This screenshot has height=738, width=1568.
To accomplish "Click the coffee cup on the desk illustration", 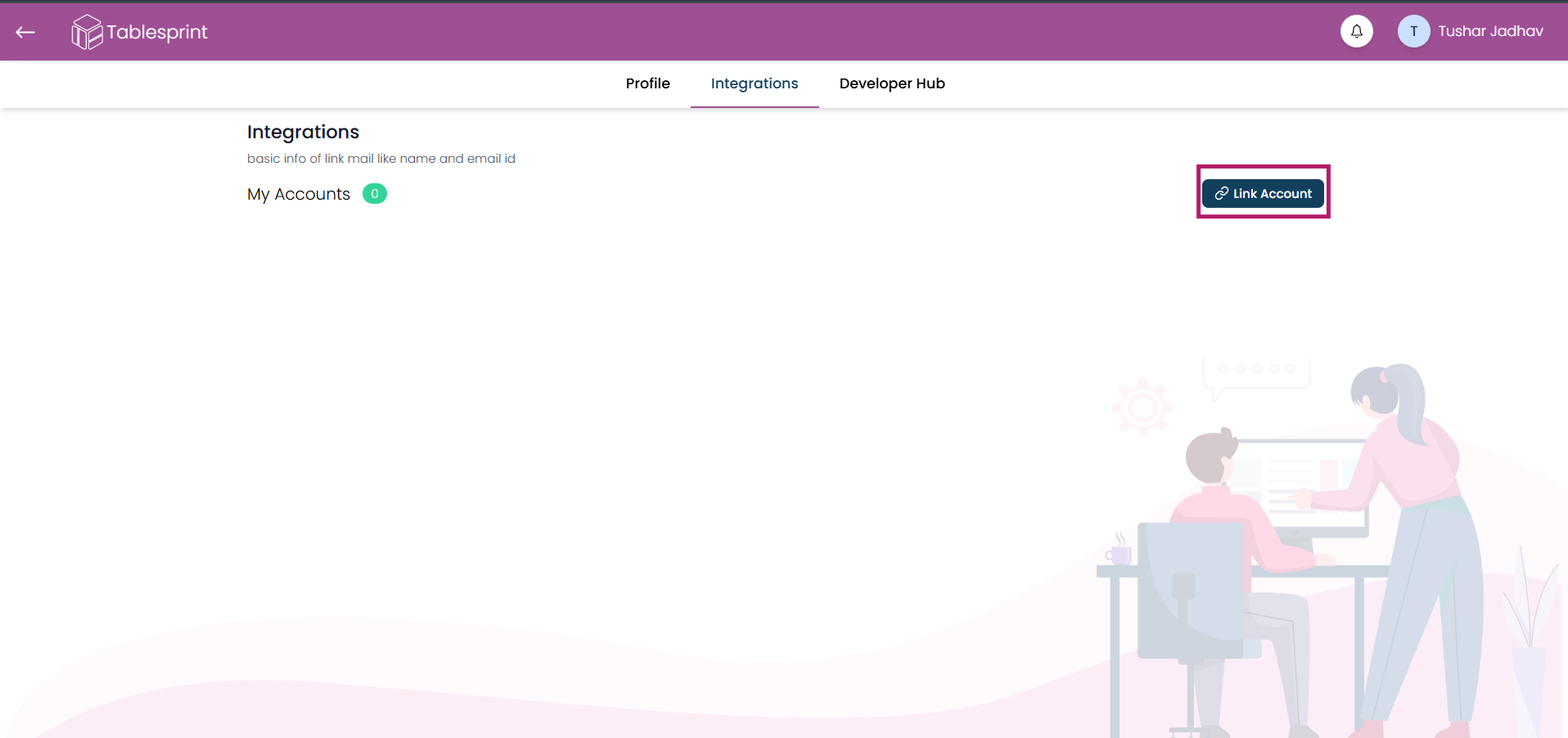I will pyautogui.click(x=1120, y=554).
